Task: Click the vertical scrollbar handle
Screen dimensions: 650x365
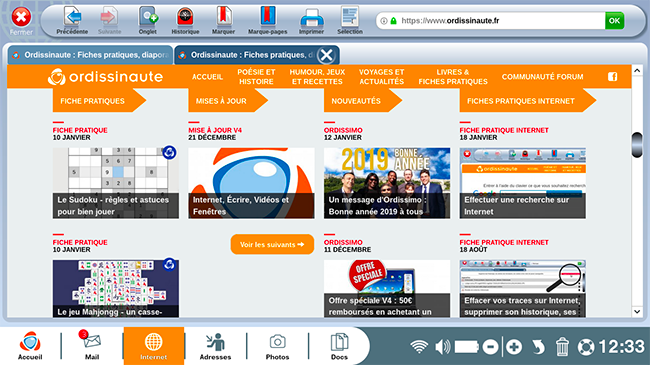Action: pyautogui.click(x=637, y=145)
